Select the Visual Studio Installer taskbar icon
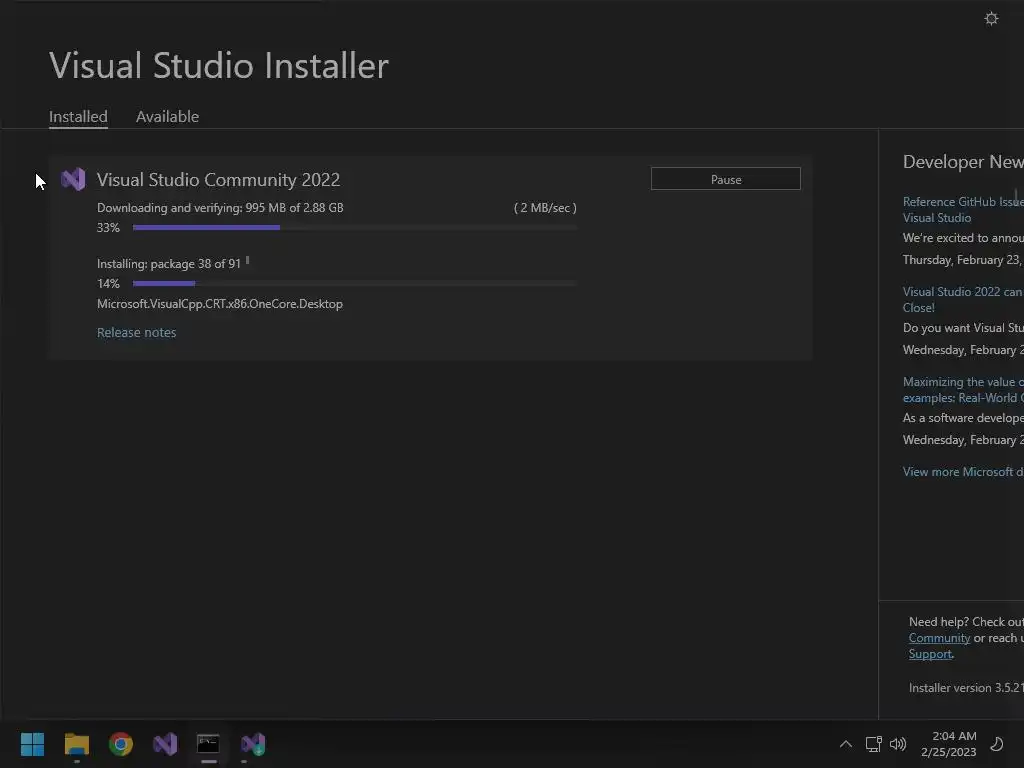1024x768 pixels. point(253,744)
